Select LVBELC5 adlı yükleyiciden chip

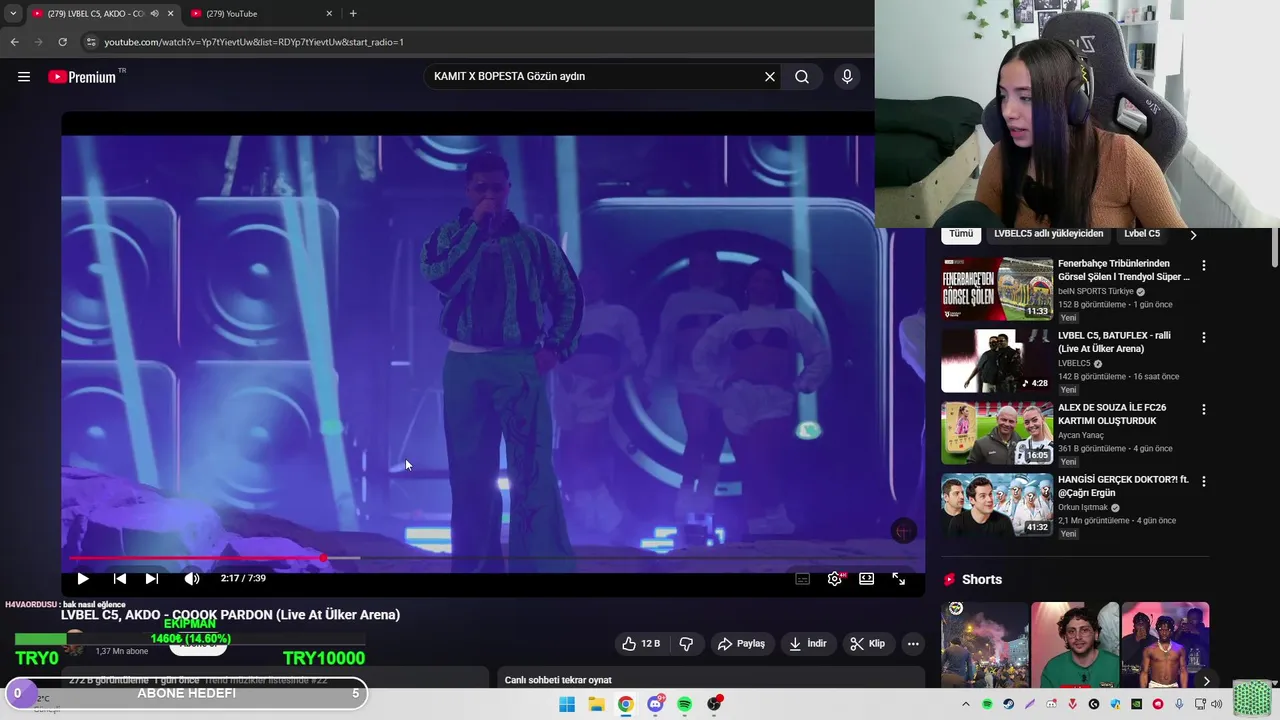coord(1049,234)
